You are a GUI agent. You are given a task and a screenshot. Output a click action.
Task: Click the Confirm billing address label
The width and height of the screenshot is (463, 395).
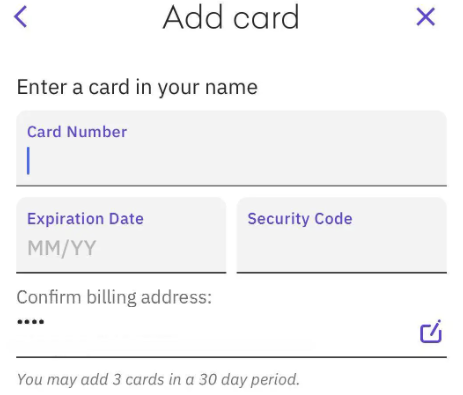pos(114,297)
